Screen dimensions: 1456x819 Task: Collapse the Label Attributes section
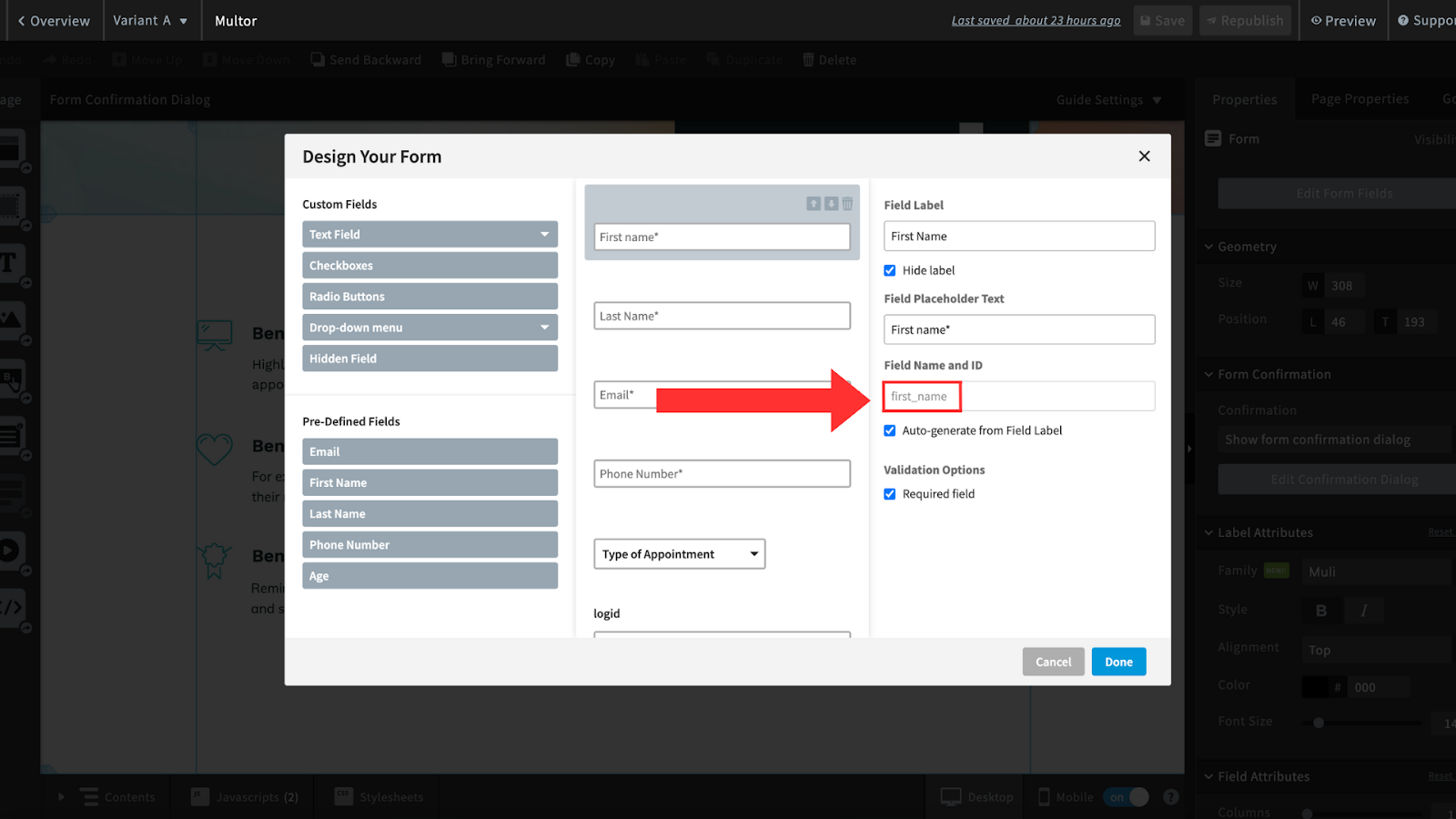coord(1208,532)
